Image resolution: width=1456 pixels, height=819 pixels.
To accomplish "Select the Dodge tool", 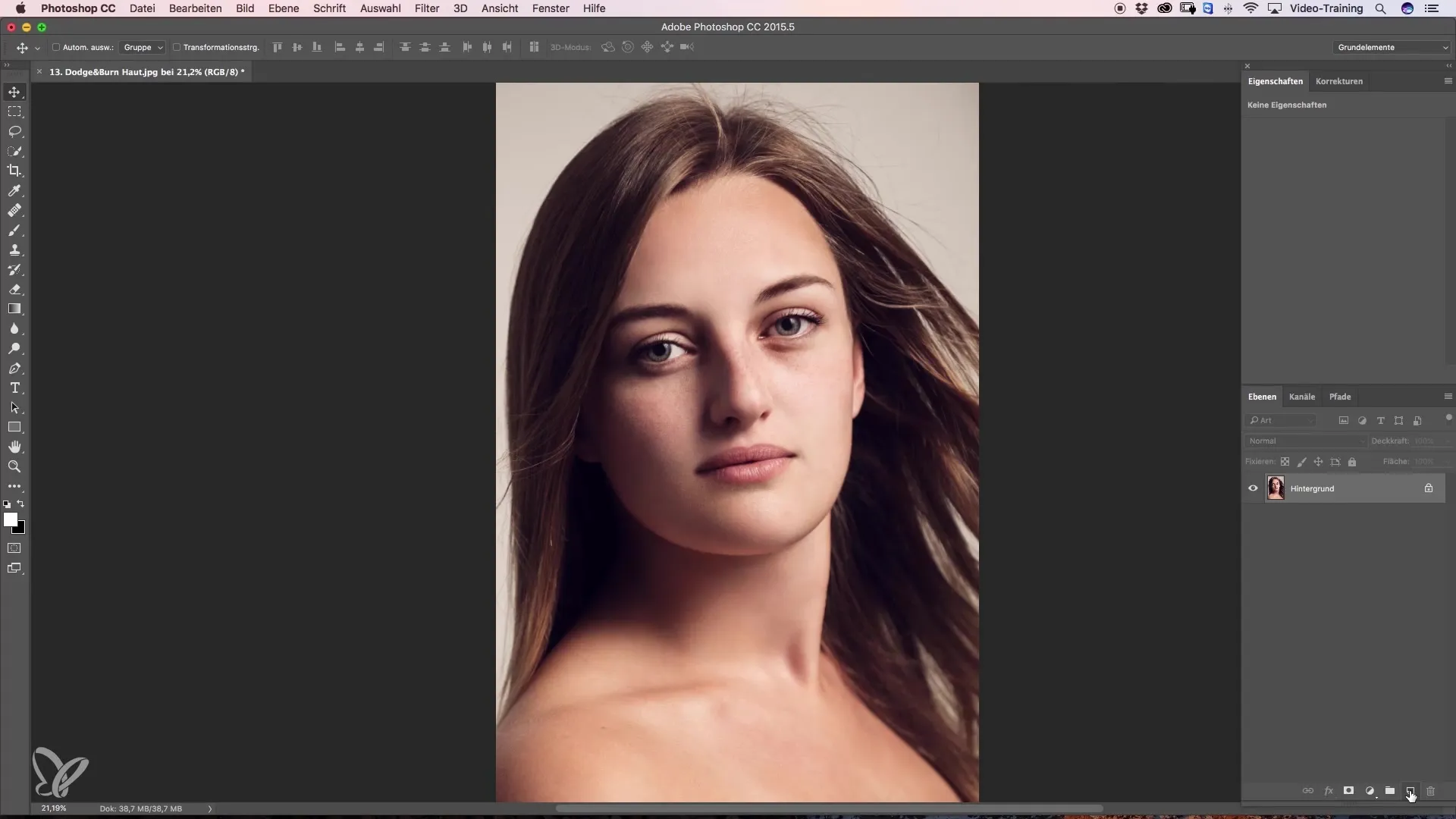I will [14, 348].
